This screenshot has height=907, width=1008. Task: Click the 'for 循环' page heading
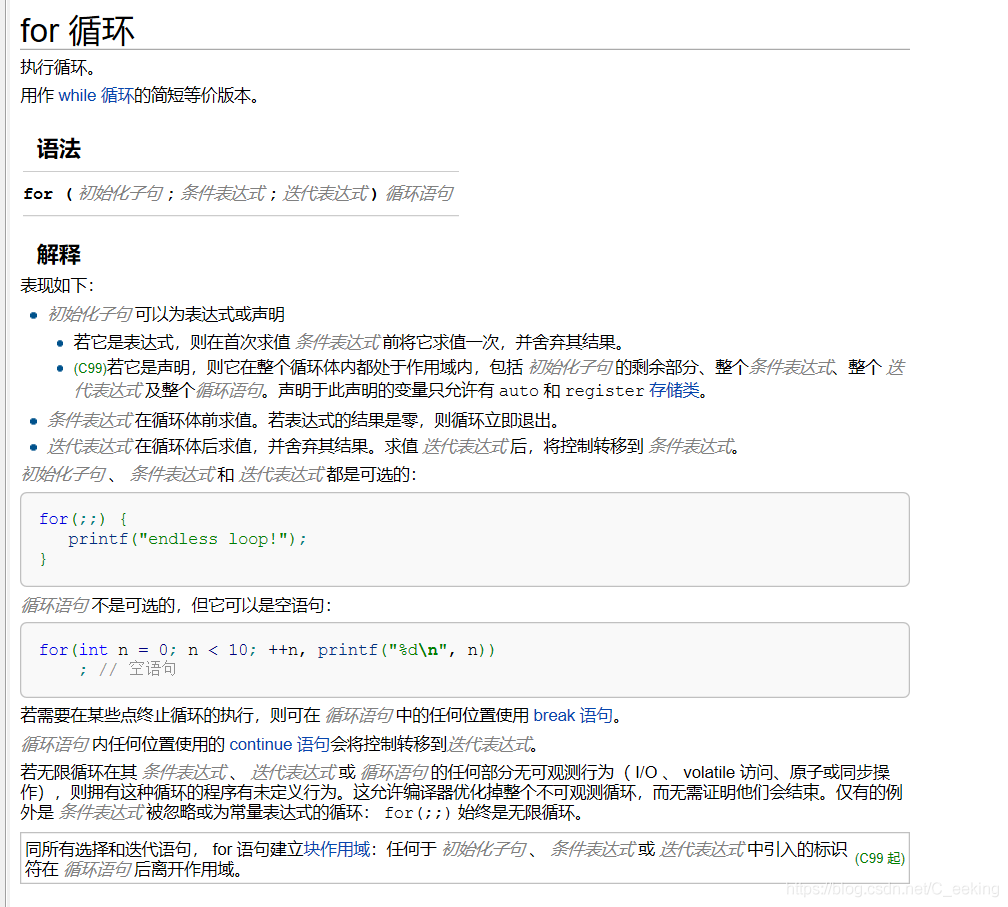(77, 31)
